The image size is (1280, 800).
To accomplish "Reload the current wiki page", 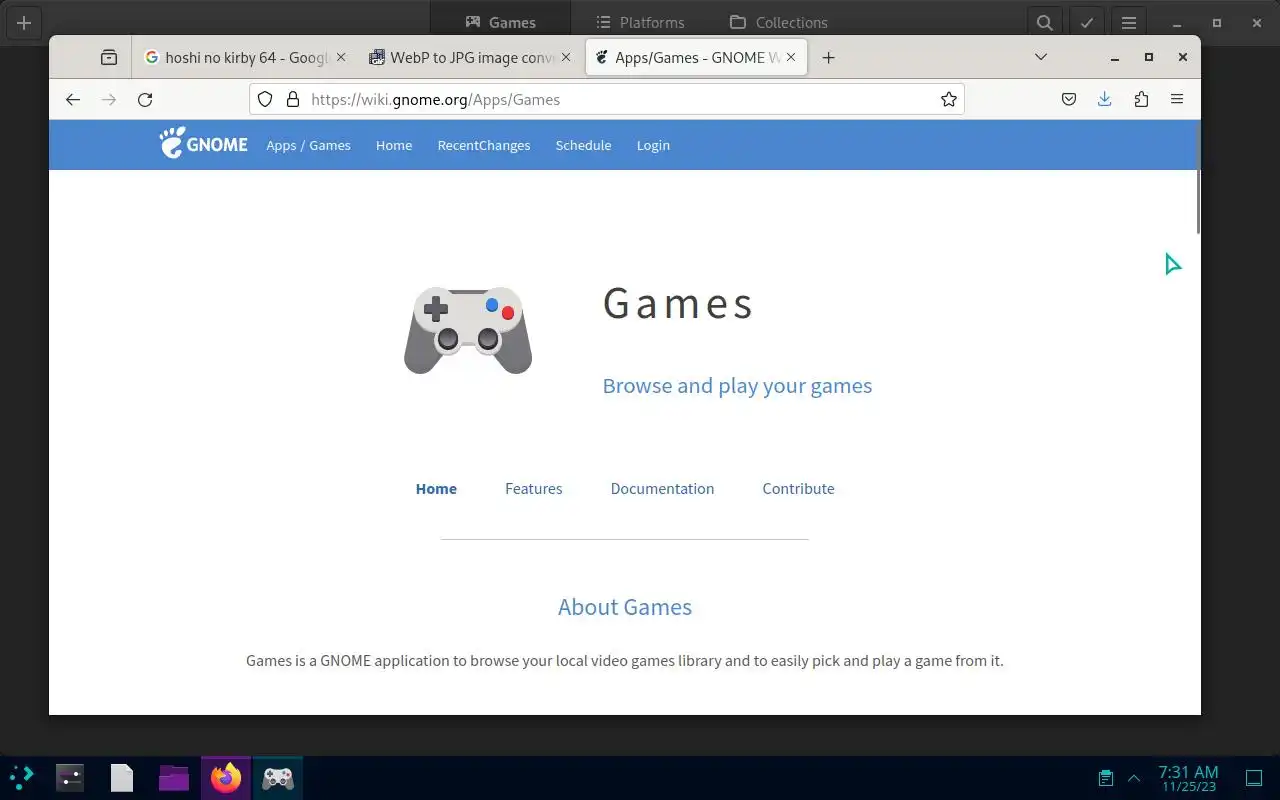I will (x=145, y=99).
